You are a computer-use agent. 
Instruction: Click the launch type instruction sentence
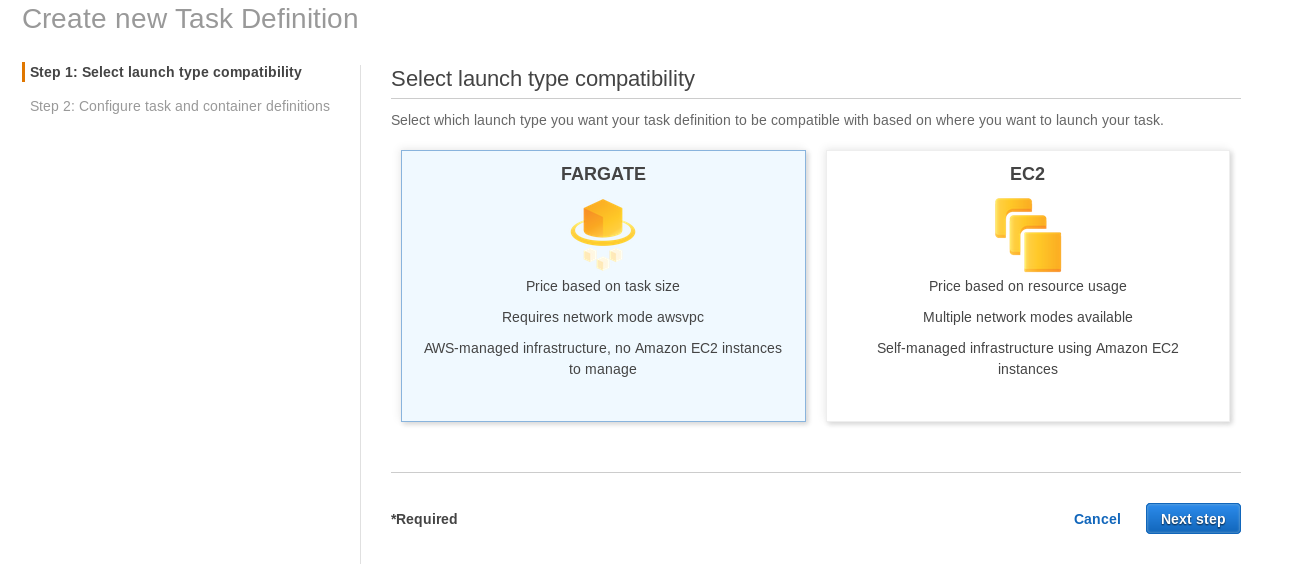click(777, 120)
